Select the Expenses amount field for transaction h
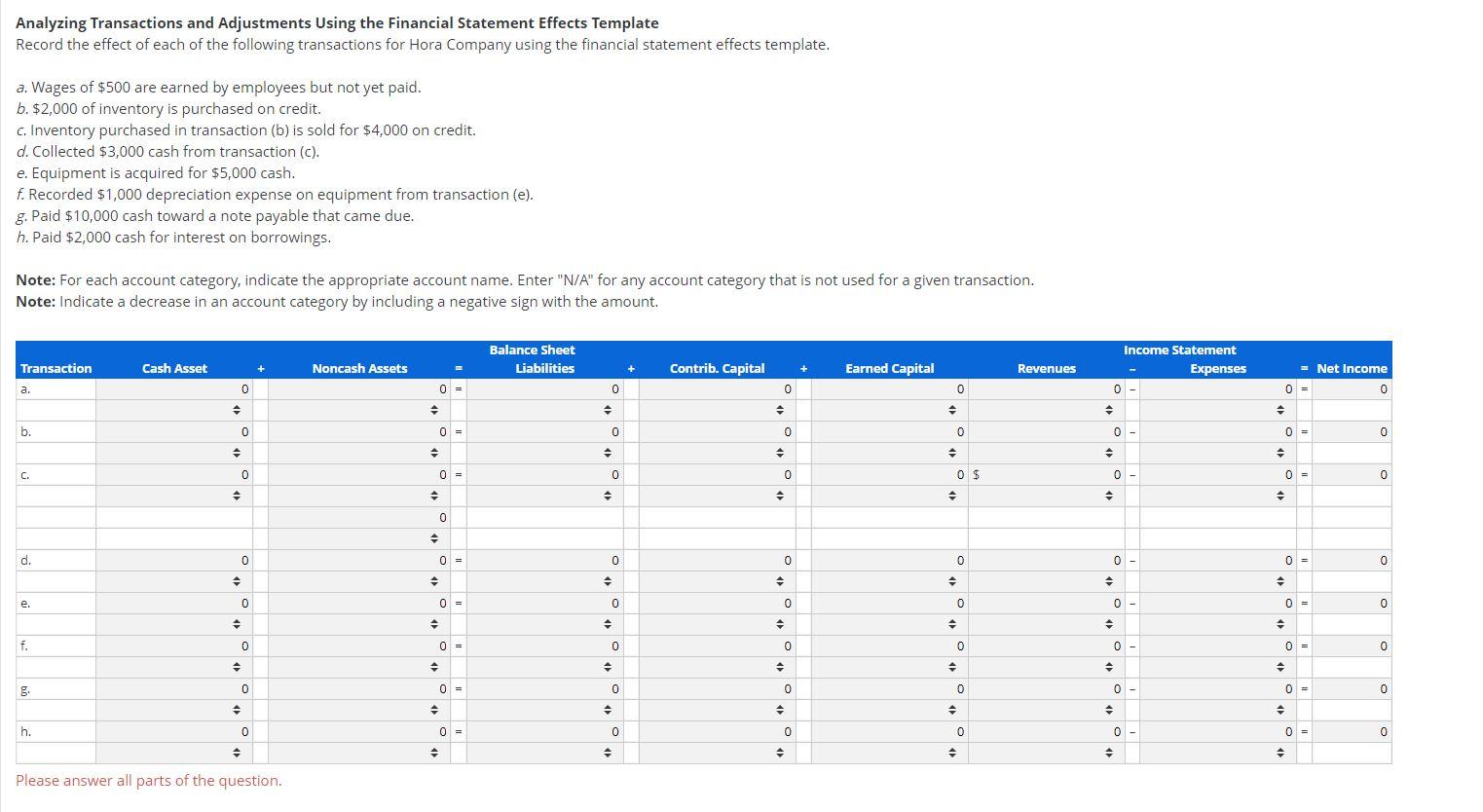The height and width of the screenshot is (812, 1483). tap(1217, 730)
